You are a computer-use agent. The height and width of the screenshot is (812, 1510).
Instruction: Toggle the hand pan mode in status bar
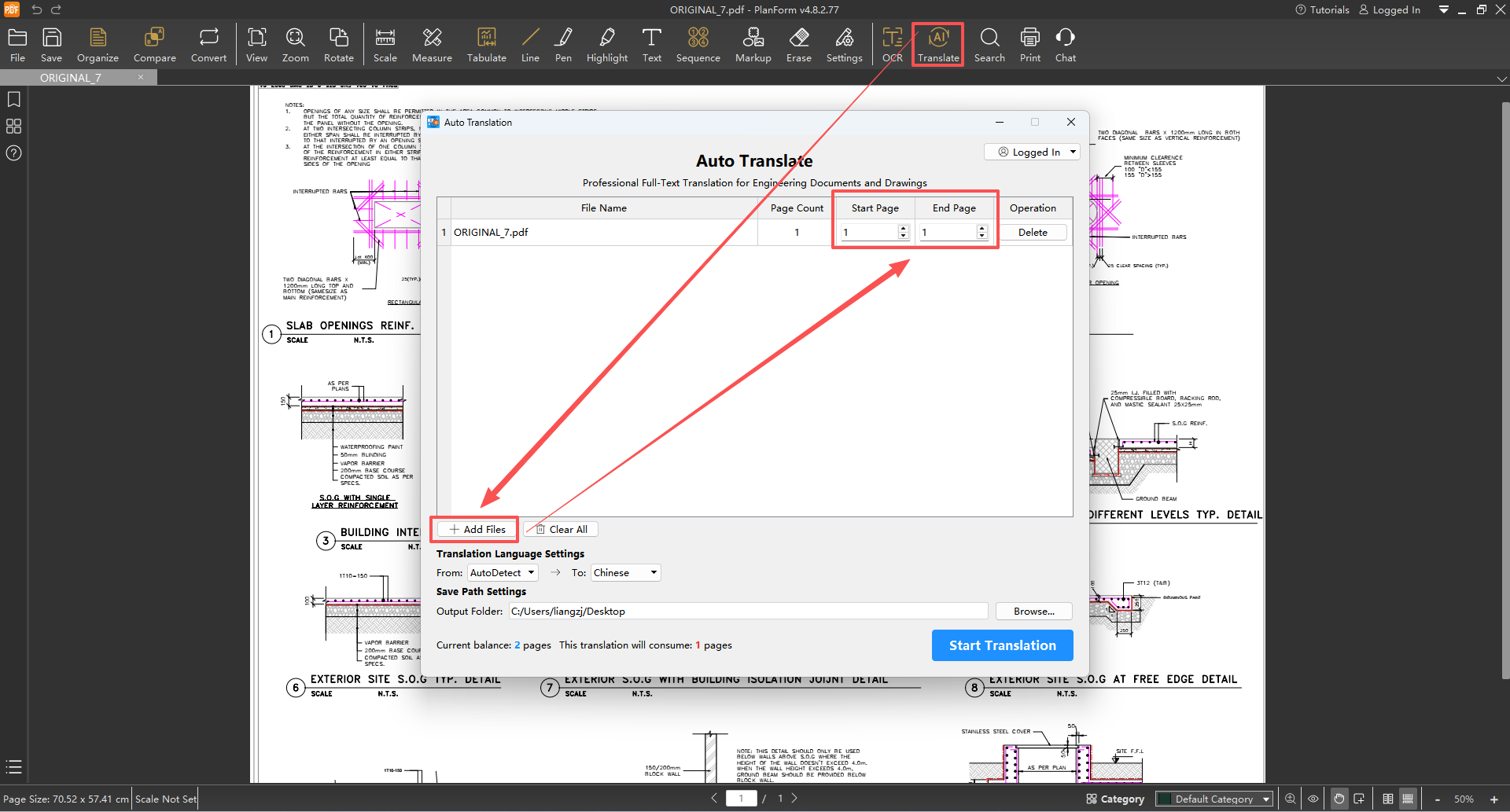pyautogui.click(x=1339, y=799)
